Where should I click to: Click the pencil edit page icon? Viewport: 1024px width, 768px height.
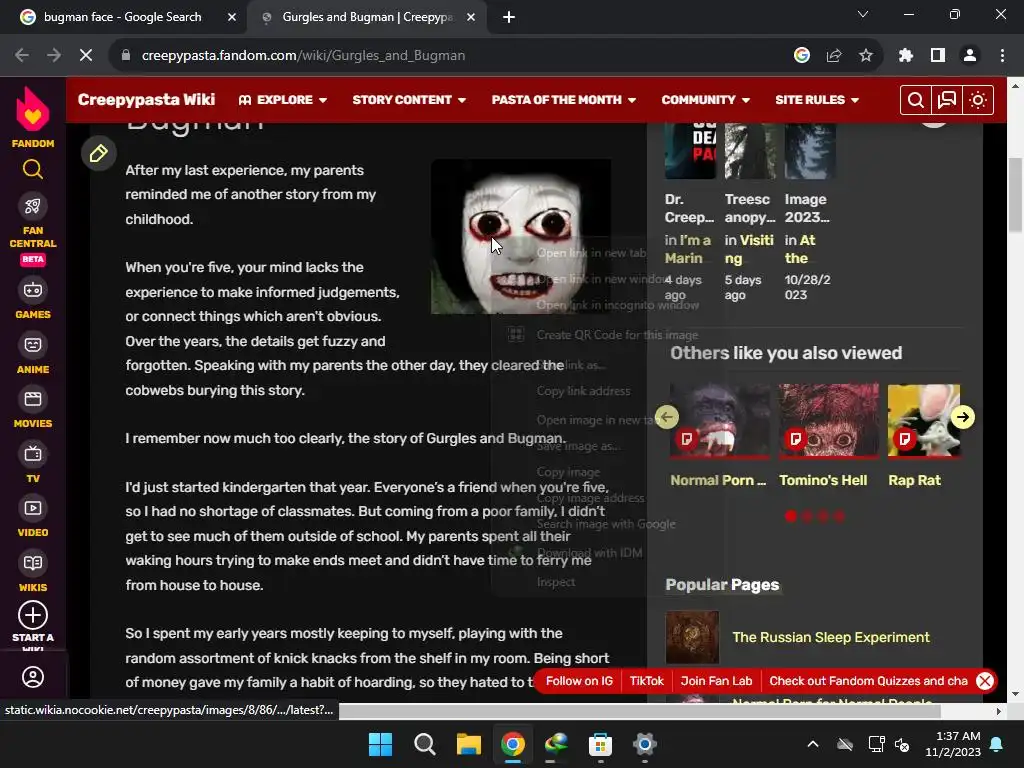tap(99, 153)
